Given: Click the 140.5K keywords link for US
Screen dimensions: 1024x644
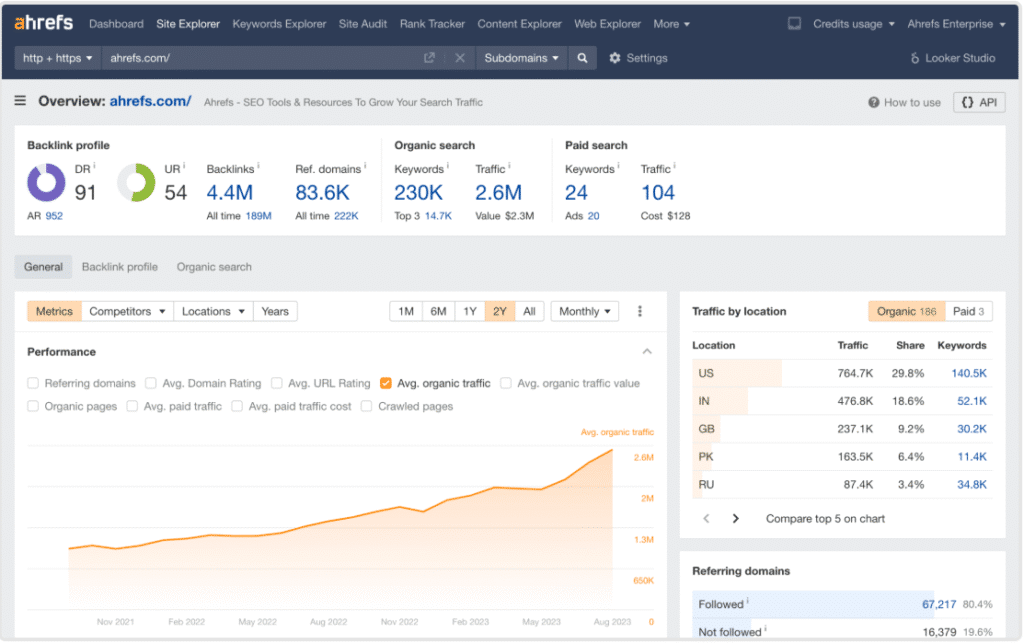Looking at the screenshot, I should point(968,372).
